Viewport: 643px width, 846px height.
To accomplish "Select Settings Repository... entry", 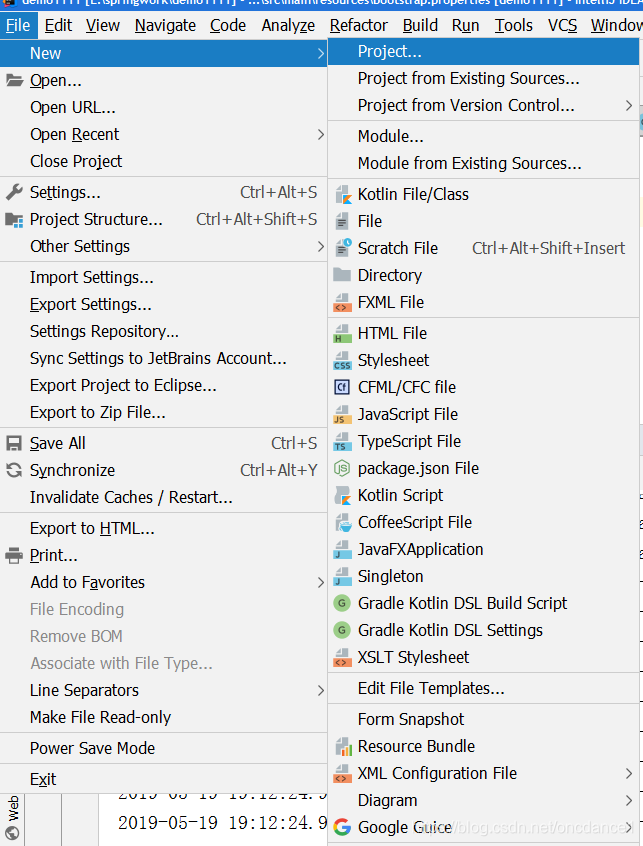I will 163,331.
